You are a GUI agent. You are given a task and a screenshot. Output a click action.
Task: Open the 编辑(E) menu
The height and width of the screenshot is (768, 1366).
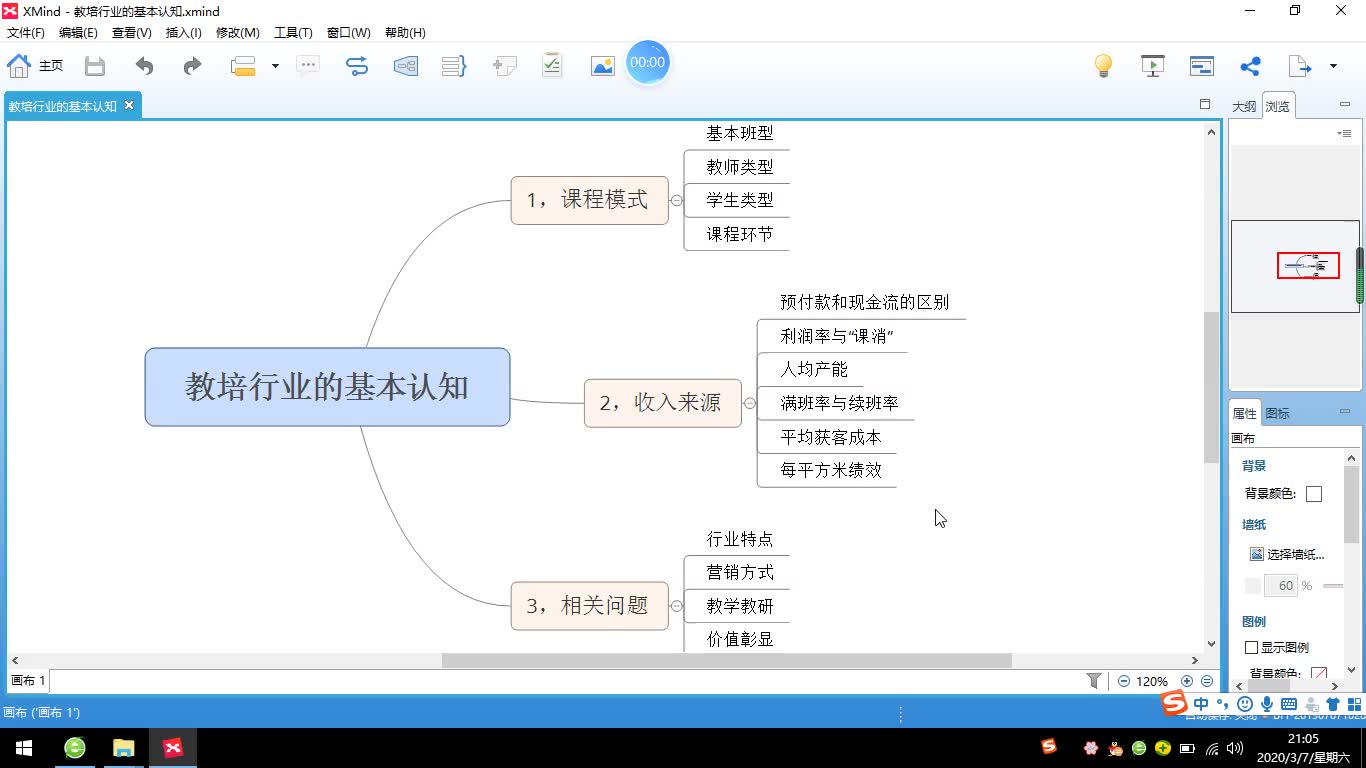[78, 33]
